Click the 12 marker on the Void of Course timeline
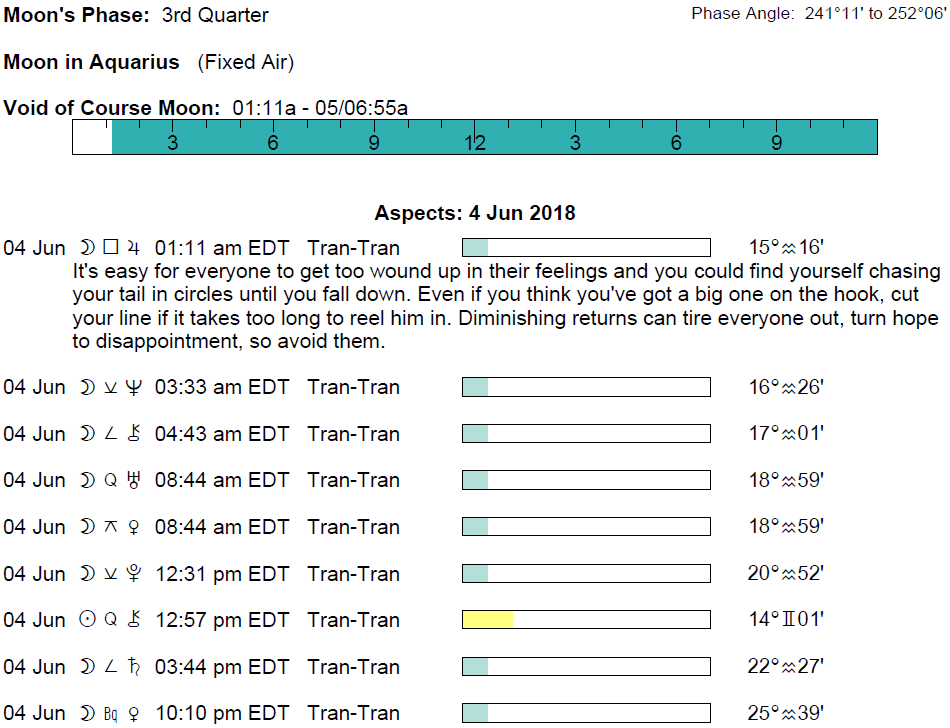The width and height of the screenshot is (950, 728). (x=474, y=143)
